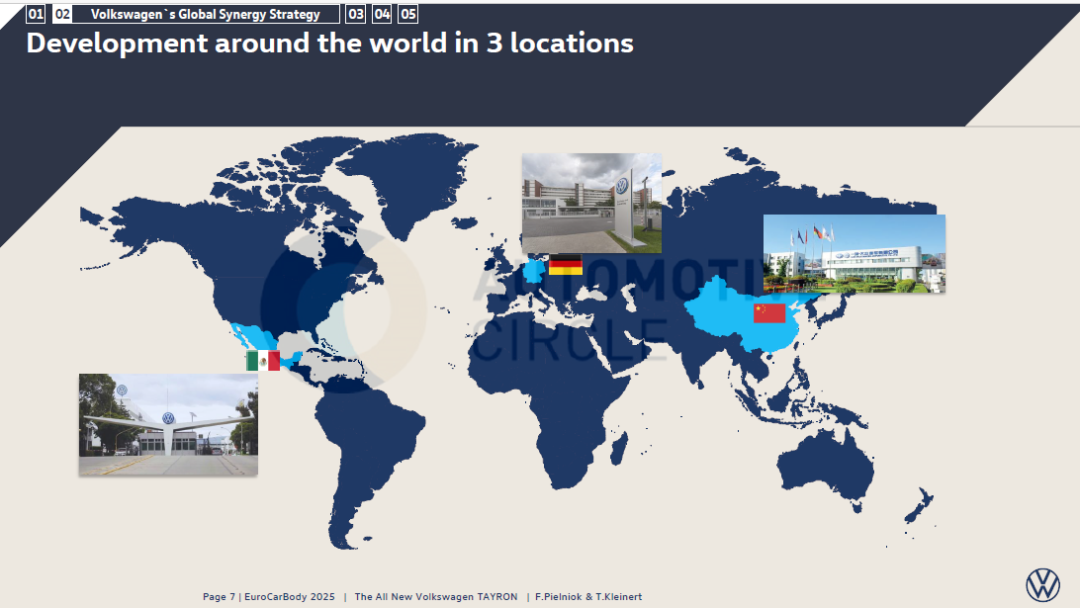1080x608 pixels.
Task: Go to section 03 tab
Action: click(x=355, y=14)
